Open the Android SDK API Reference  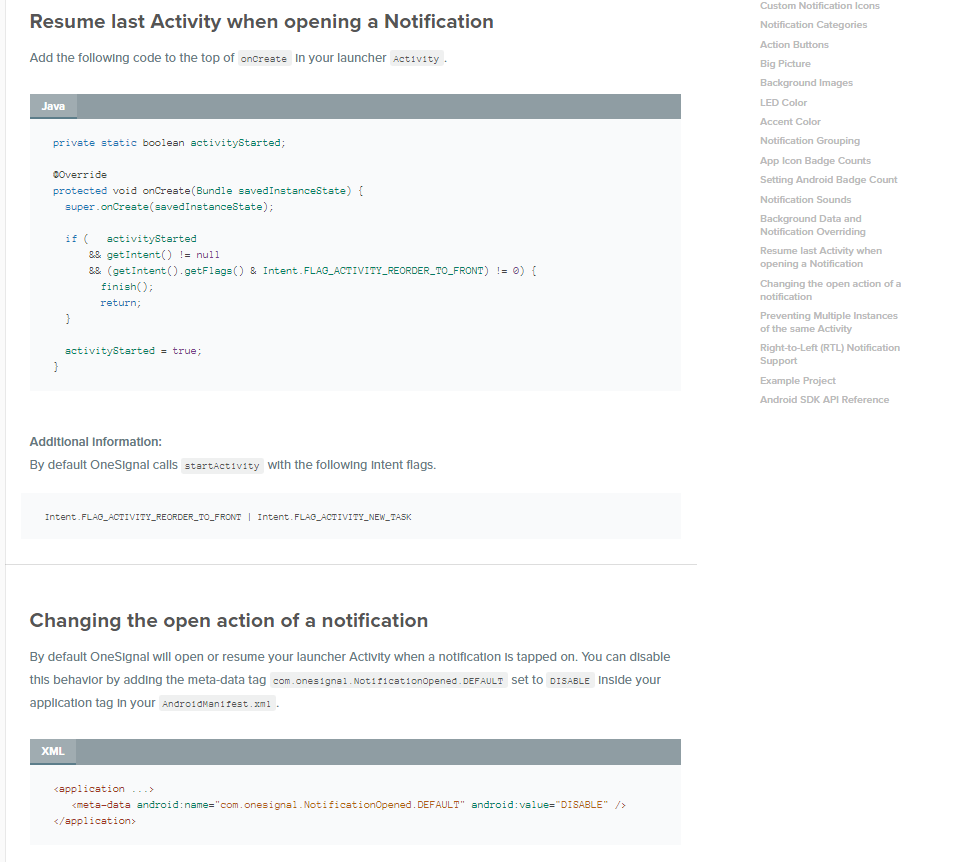824,399
